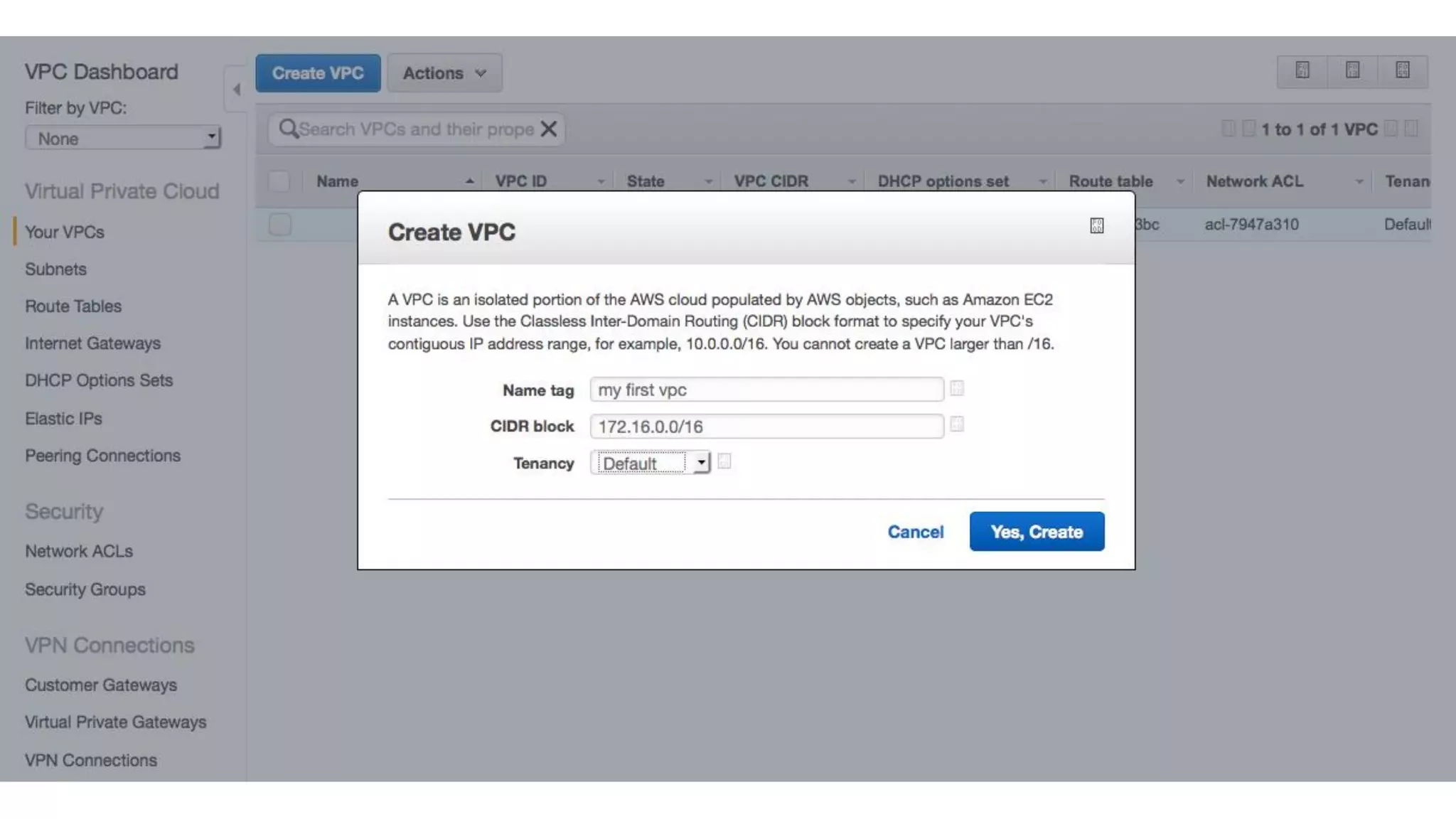The image size is (1456, 819).
Task: Click the middle icon in top-right toolbar group
Action: pyautogui.click(x=1352, y=70)
